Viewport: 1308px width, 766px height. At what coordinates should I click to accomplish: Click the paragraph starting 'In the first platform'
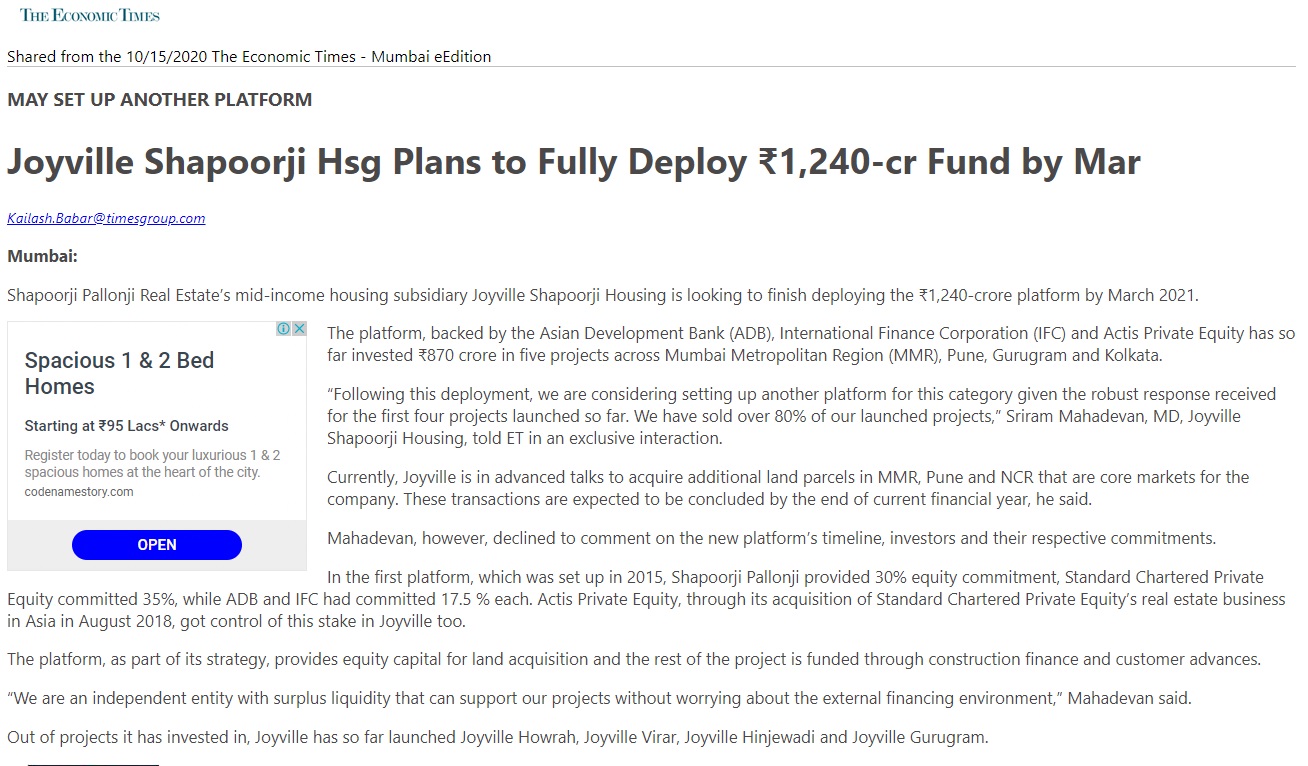point(646,599)
